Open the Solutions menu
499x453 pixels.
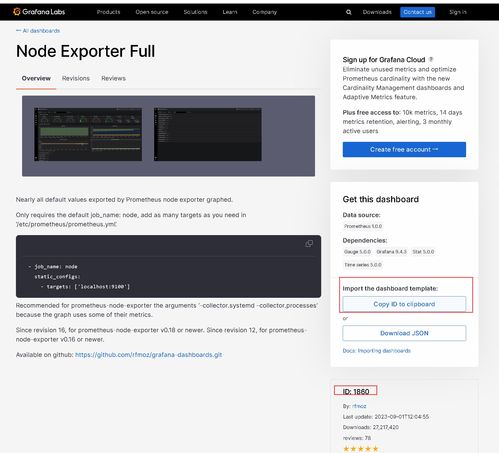point(195,12)
